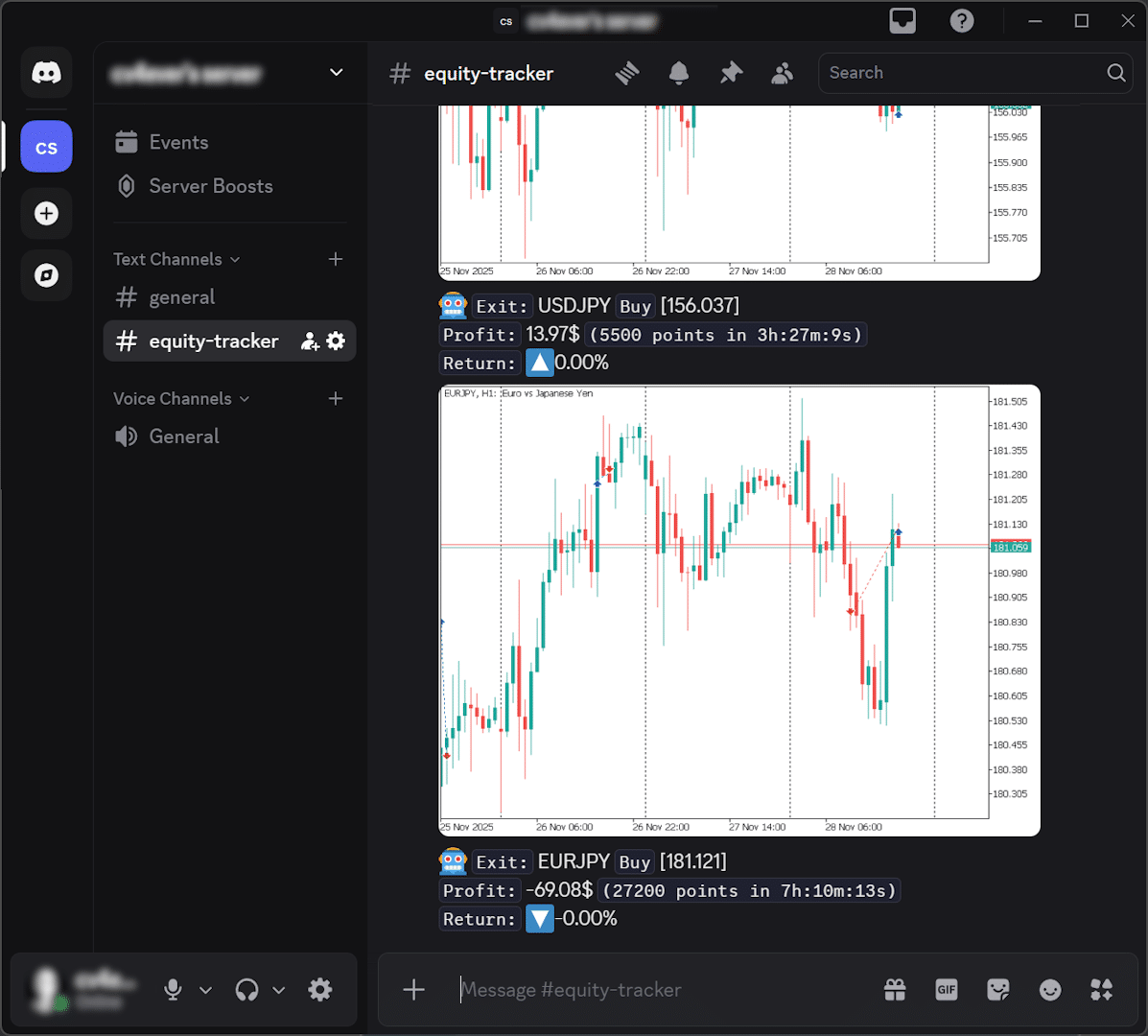Open the inbox icon in title bar
The image size is (1148, 1036).
pos(902,21)
